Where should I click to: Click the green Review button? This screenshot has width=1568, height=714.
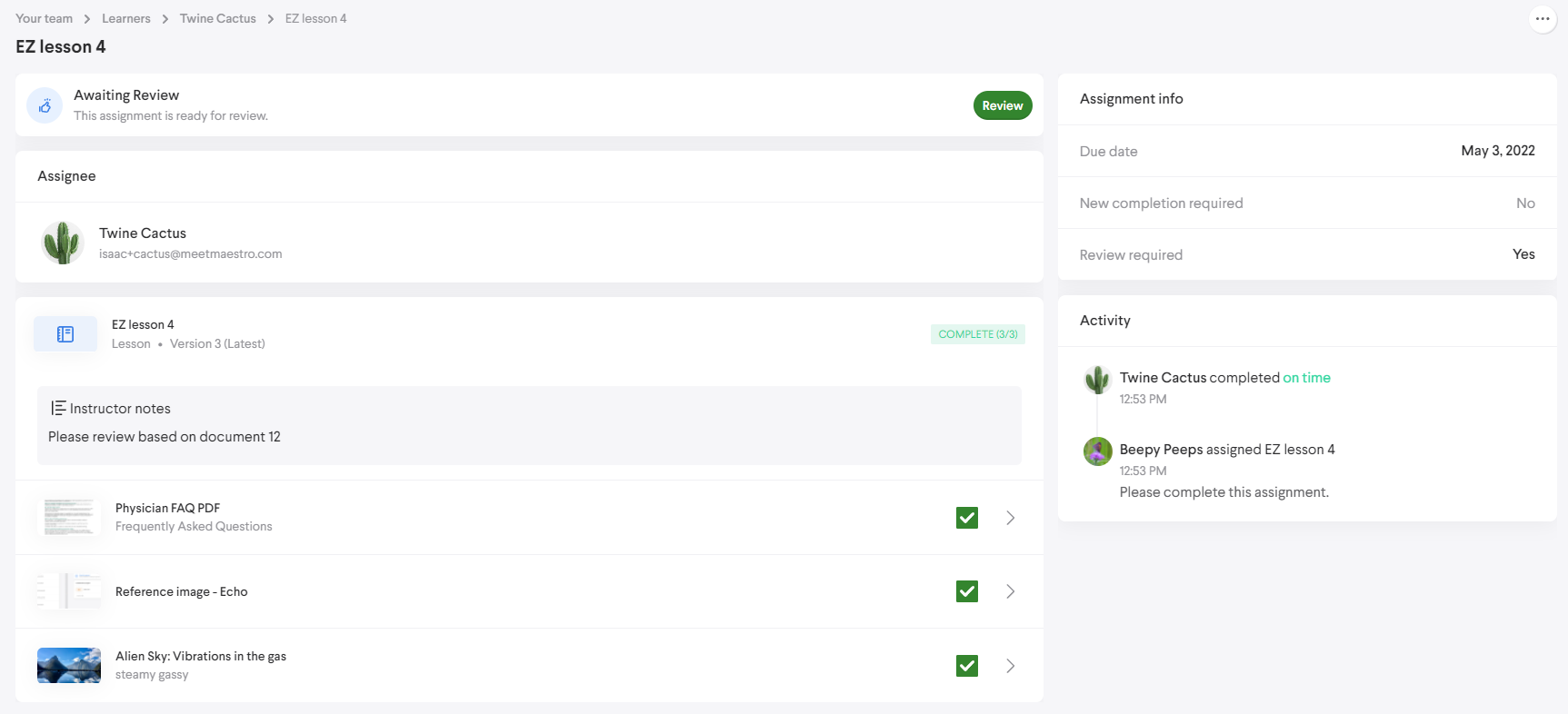1002,105
